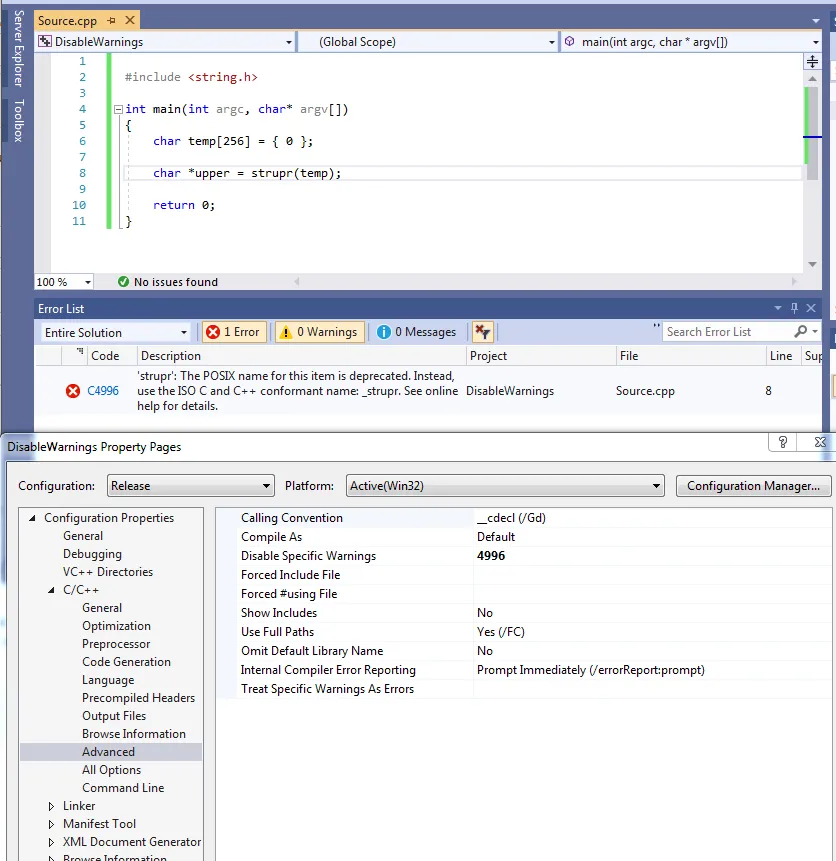The height and width of the screenshot is (861, 836).
Task: Select Debugging in the property tree
Action: tap(92, 554)
